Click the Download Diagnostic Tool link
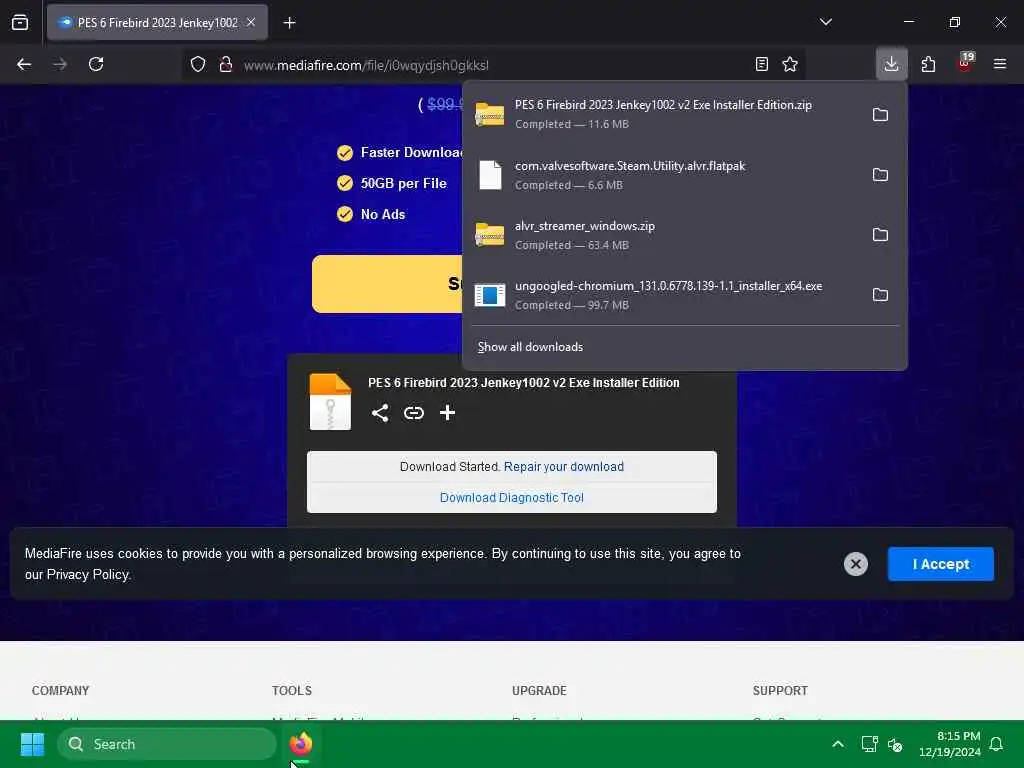 coord(511,498)
